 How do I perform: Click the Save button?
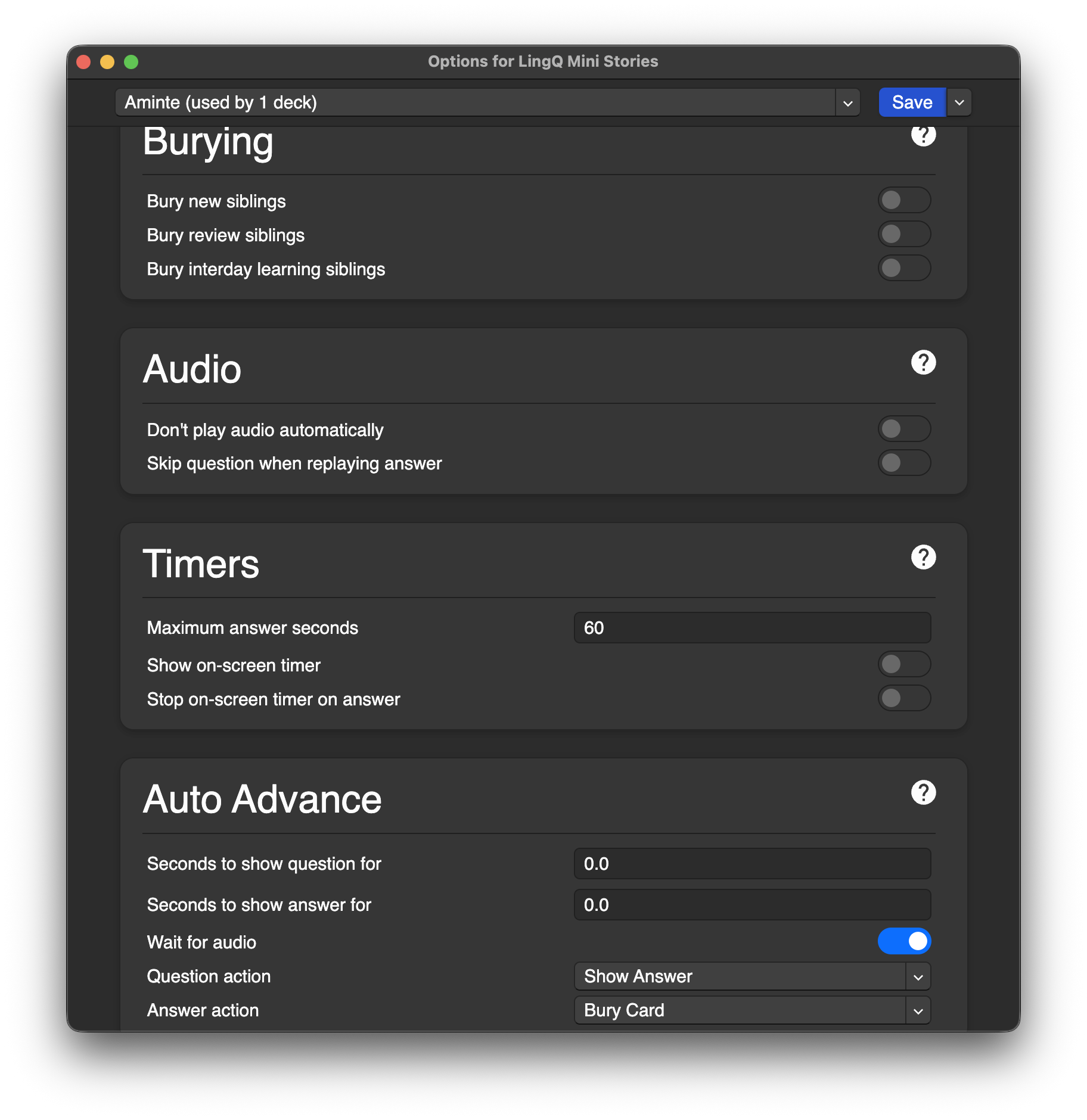912,102
